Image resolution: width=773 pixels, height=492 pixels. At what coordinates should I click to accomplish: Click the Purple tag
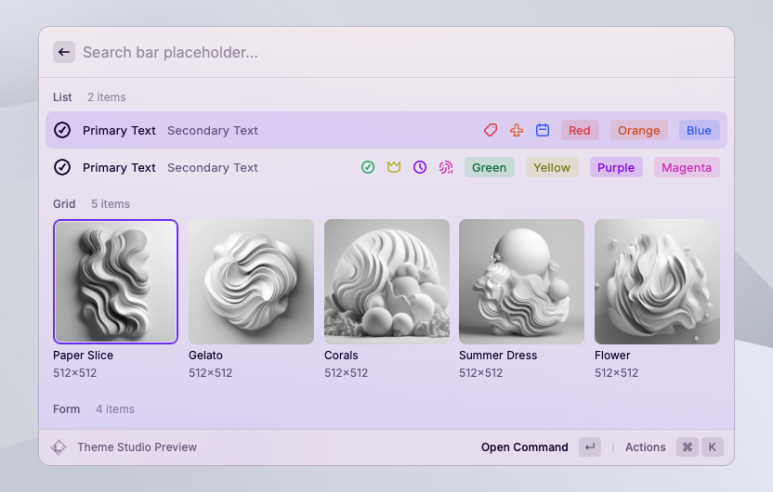click(616, 168)
